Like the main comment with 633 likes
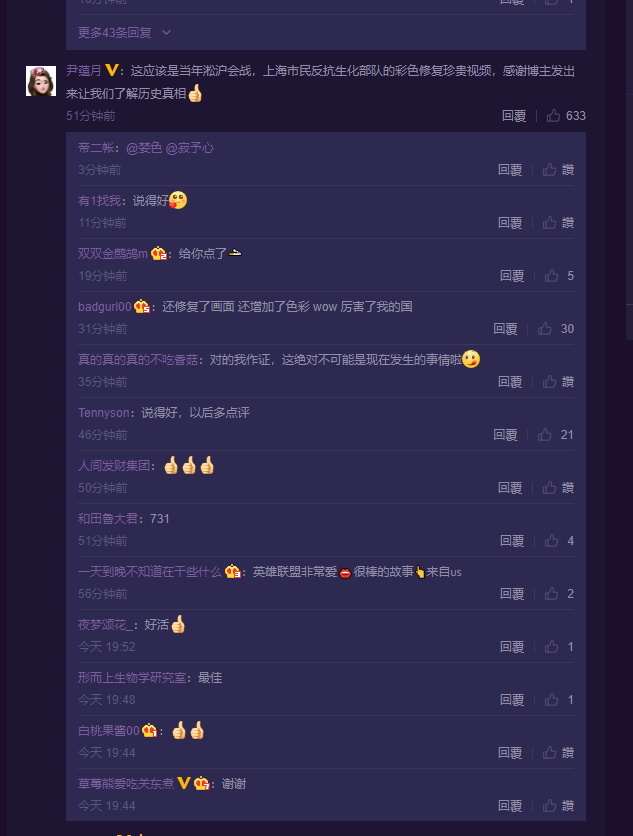This screenshot has height=836, width=633. click(x=553, y=116)
